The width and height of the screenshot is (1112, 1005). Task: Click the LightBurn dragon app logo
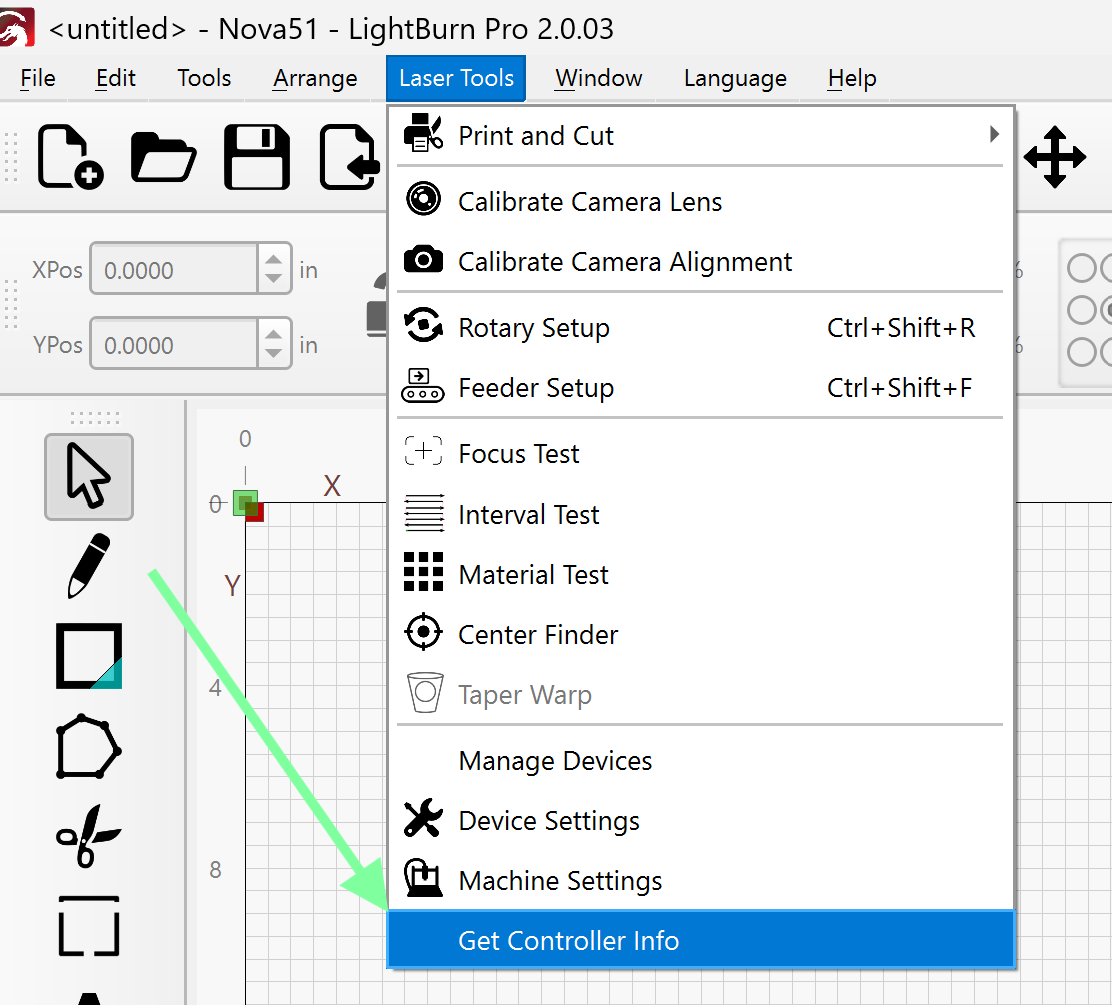point(16,28)
